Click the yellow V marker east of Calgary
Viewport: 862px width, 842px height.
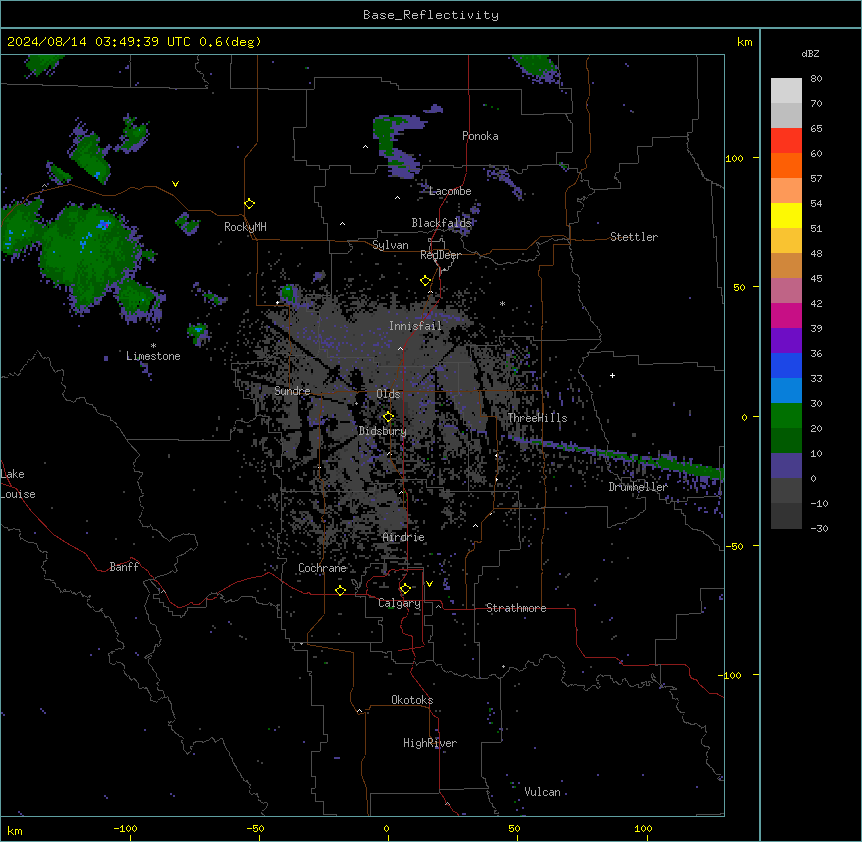(x=429, y=584)
